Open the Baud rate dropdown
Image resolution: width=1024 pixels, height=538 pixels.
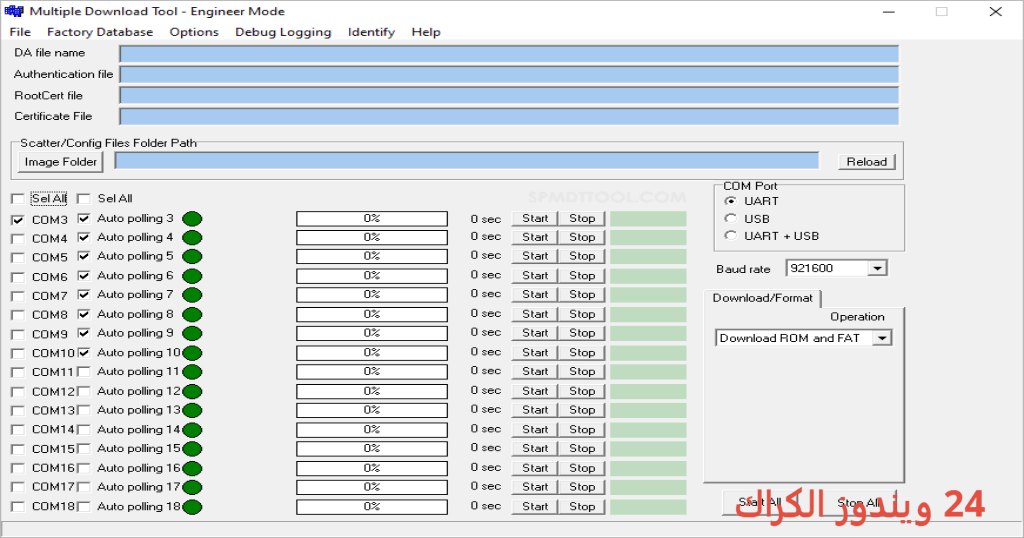pyautogui.click(x=877, y=268)
